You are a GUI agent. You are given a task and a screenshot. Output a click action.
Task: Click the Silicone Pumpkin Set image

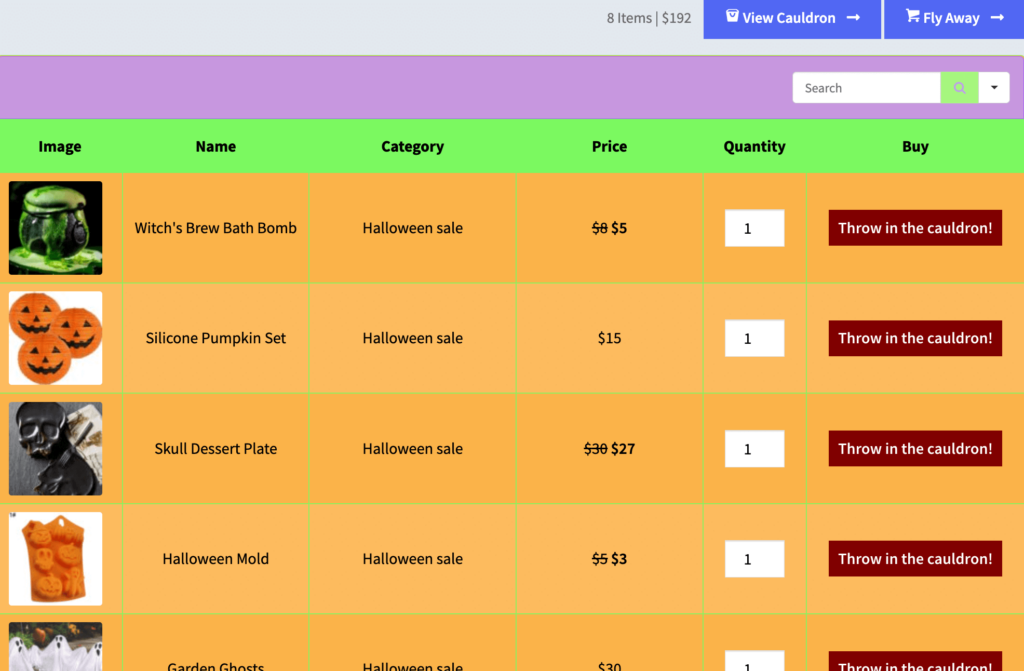[55, 338]
